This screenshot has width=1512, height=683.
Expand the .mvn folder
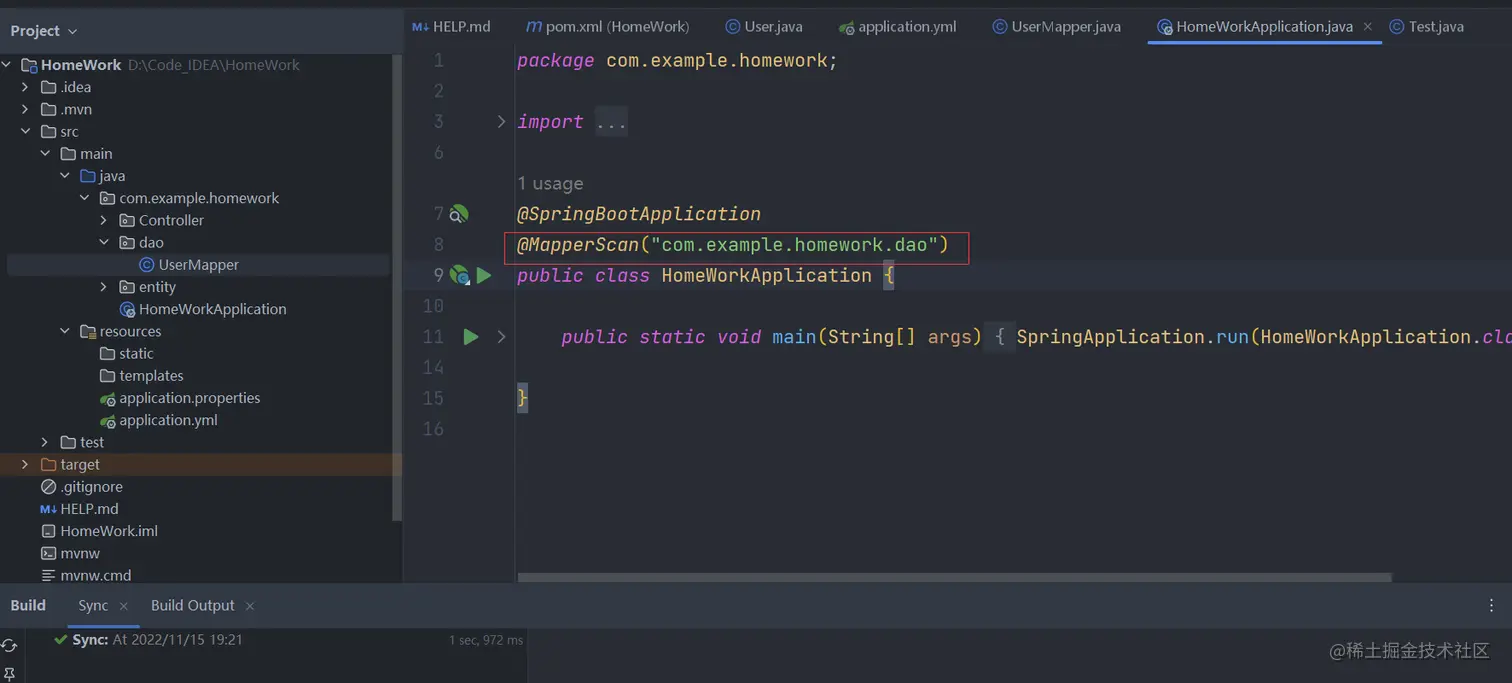(x=26, y=109)
